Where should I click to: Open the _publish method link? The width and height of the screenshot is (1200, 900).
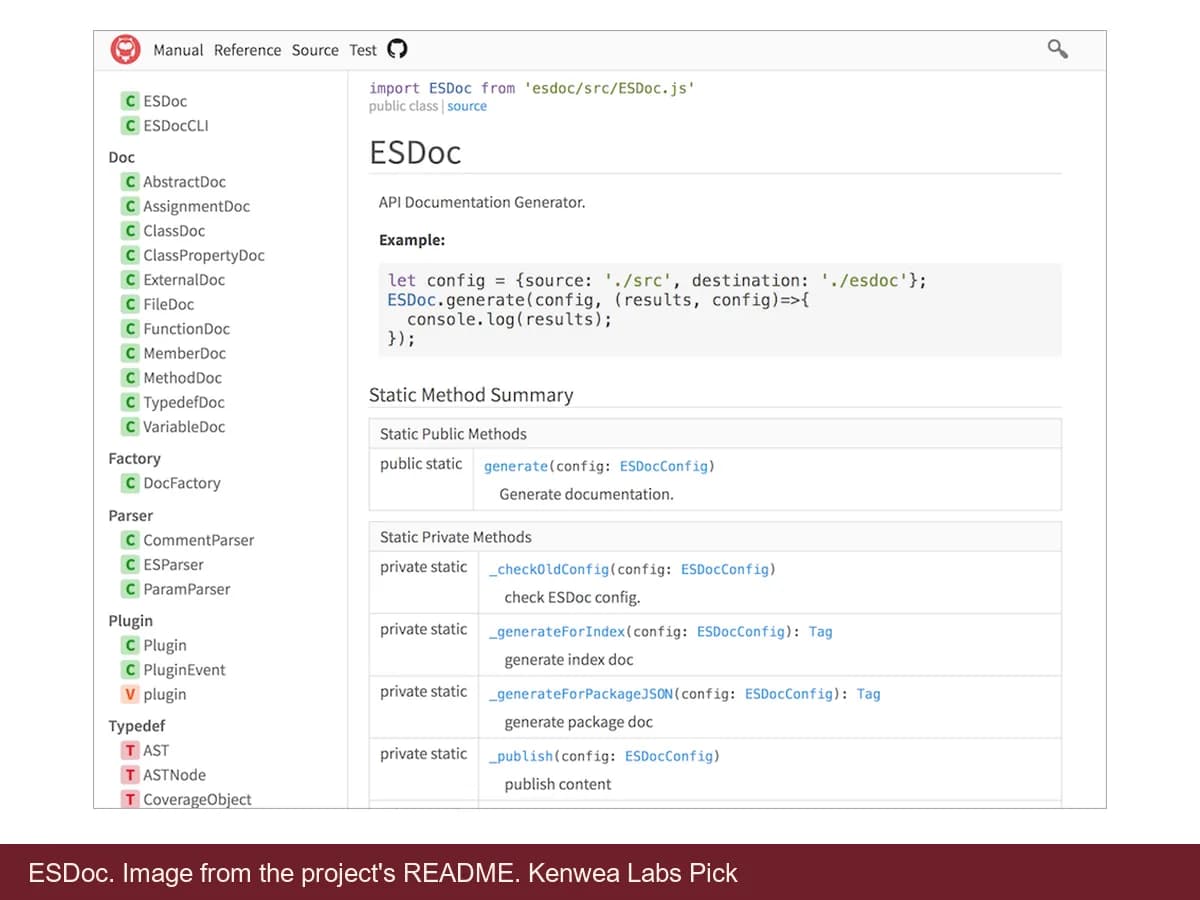(521, 756)
